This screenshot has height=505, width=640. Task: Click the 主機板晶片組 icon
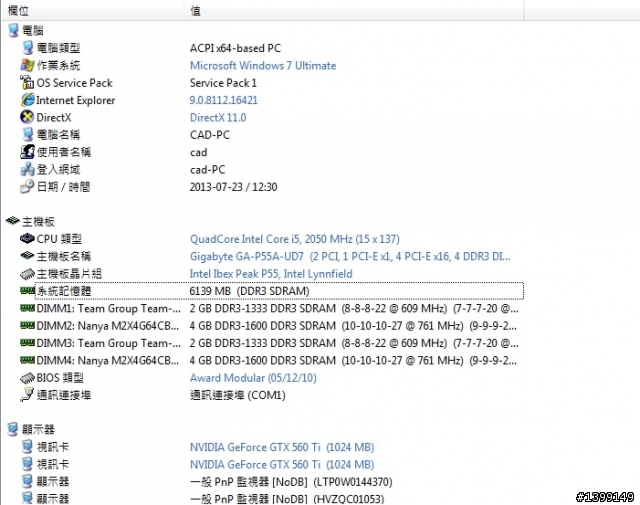[27, 274]
